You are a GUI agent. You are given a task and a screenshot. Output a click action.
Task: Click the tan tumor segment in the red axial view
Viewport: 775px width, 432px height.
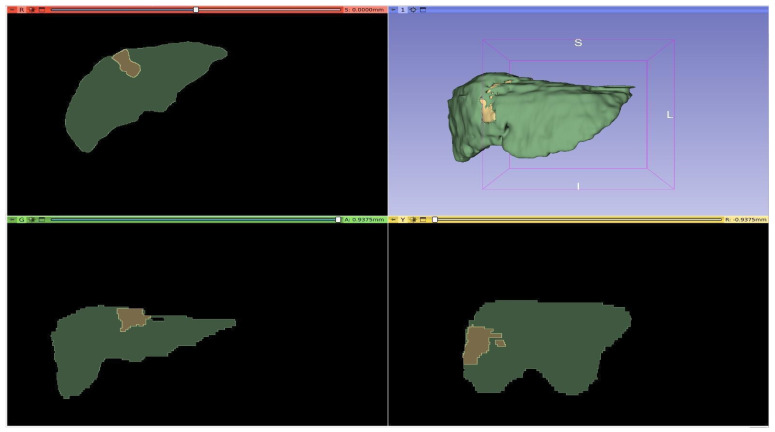coord(127,64)
